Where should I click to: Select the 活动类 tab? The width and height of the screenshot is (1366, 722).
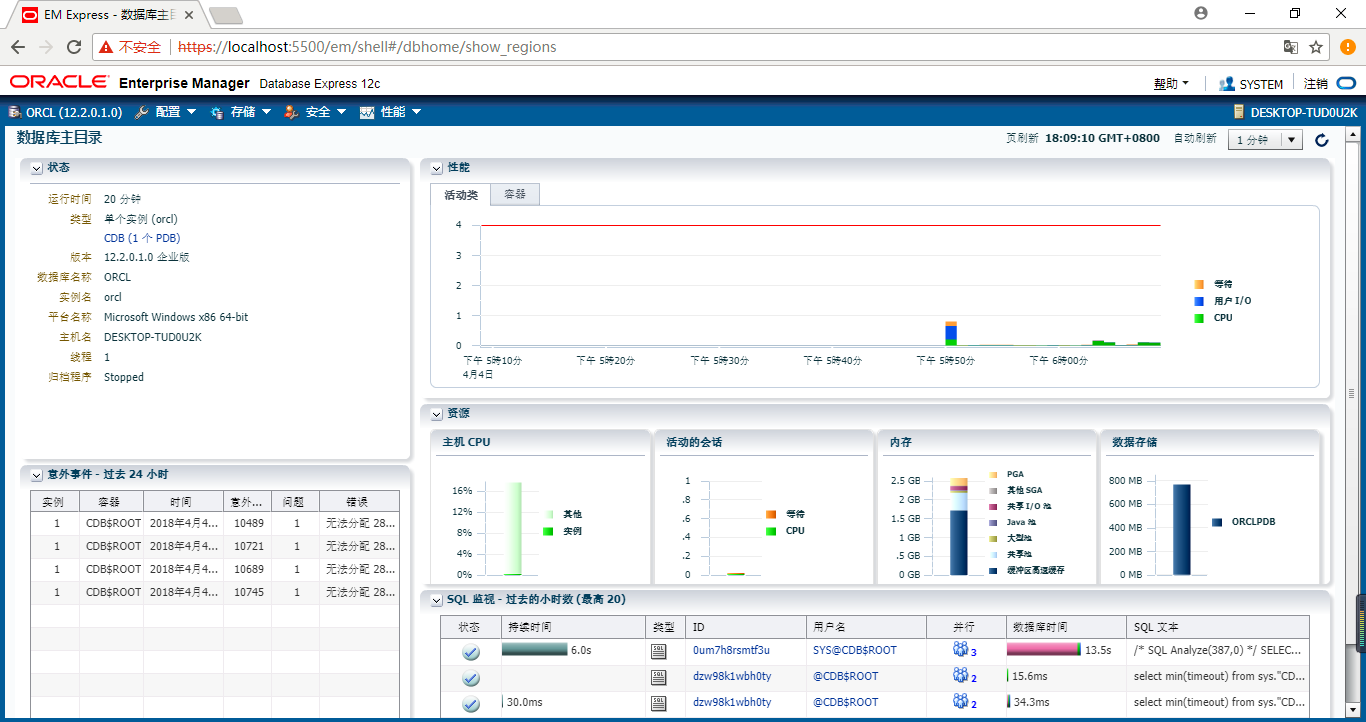pos(461,195)
